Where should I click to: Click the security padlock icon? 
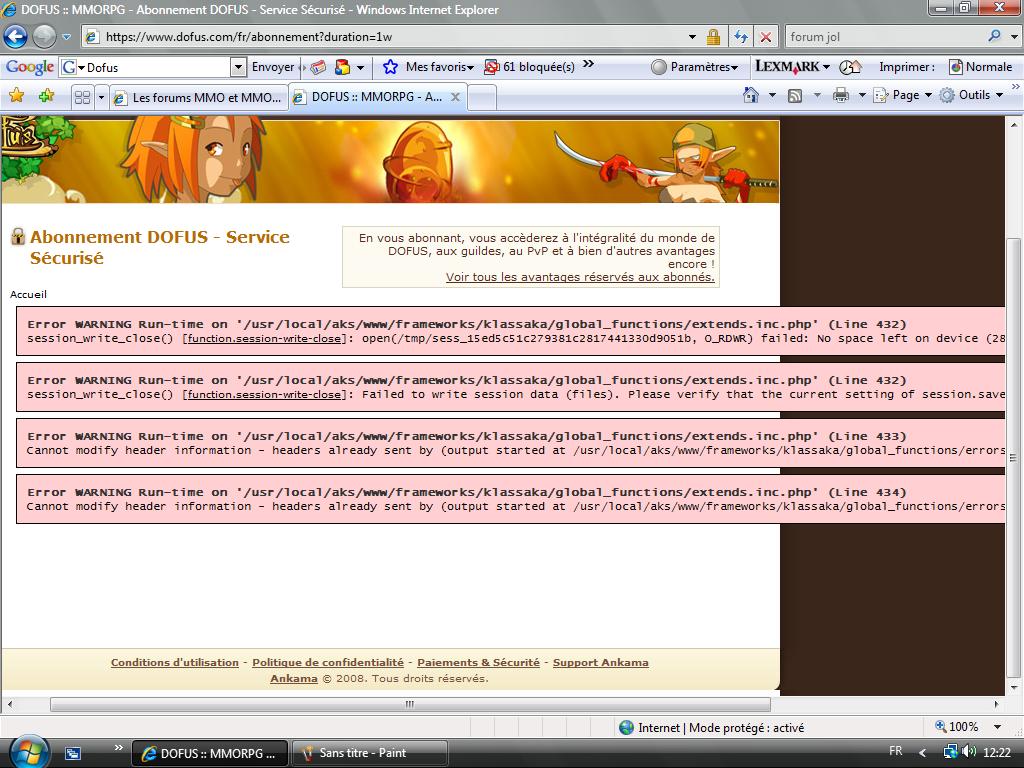[713, 37]
